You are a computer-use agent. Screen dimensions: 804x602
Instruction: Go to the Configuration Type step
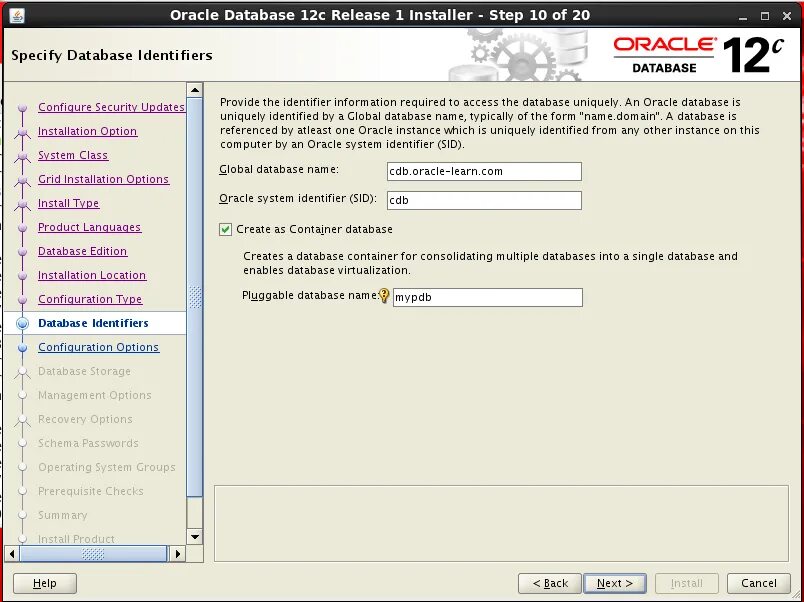[90, 299]
